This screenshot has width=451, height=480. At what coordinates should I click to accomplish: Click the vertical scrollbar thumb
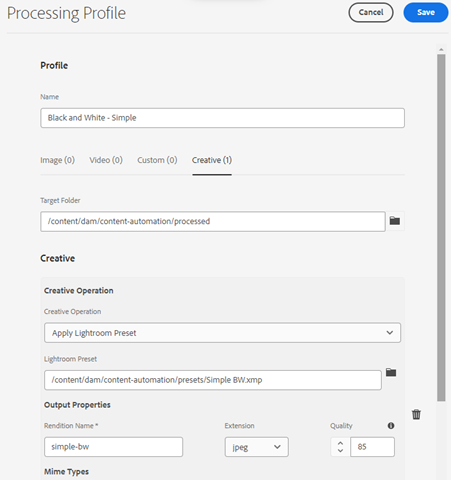[x=441, y=228]
